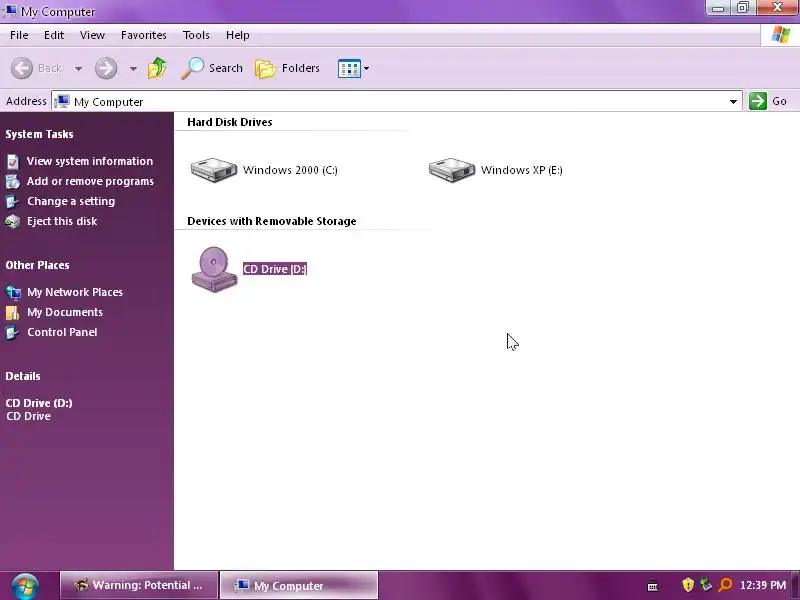Screen dimensions: 800x600
Task: Click the Add or remove programs icon
Action: coord(13,182)
